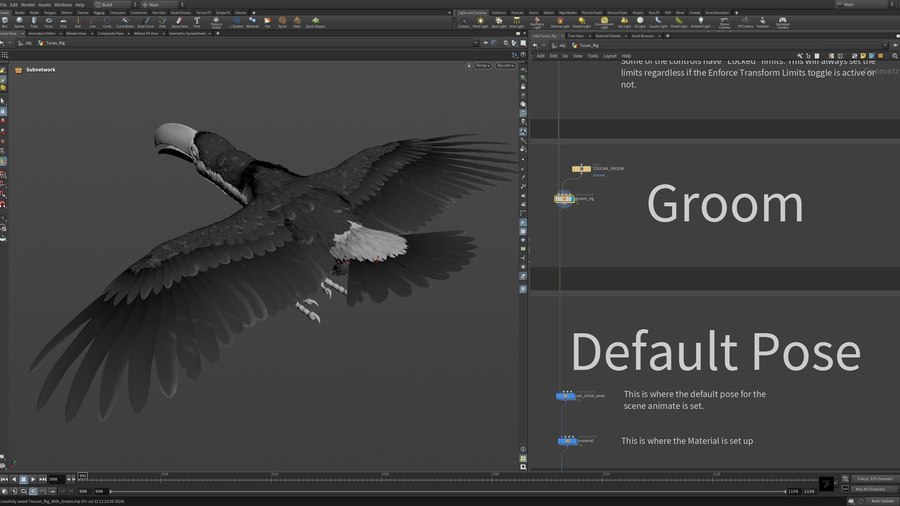Stop playback on the timeline

(x=24, y=479)
